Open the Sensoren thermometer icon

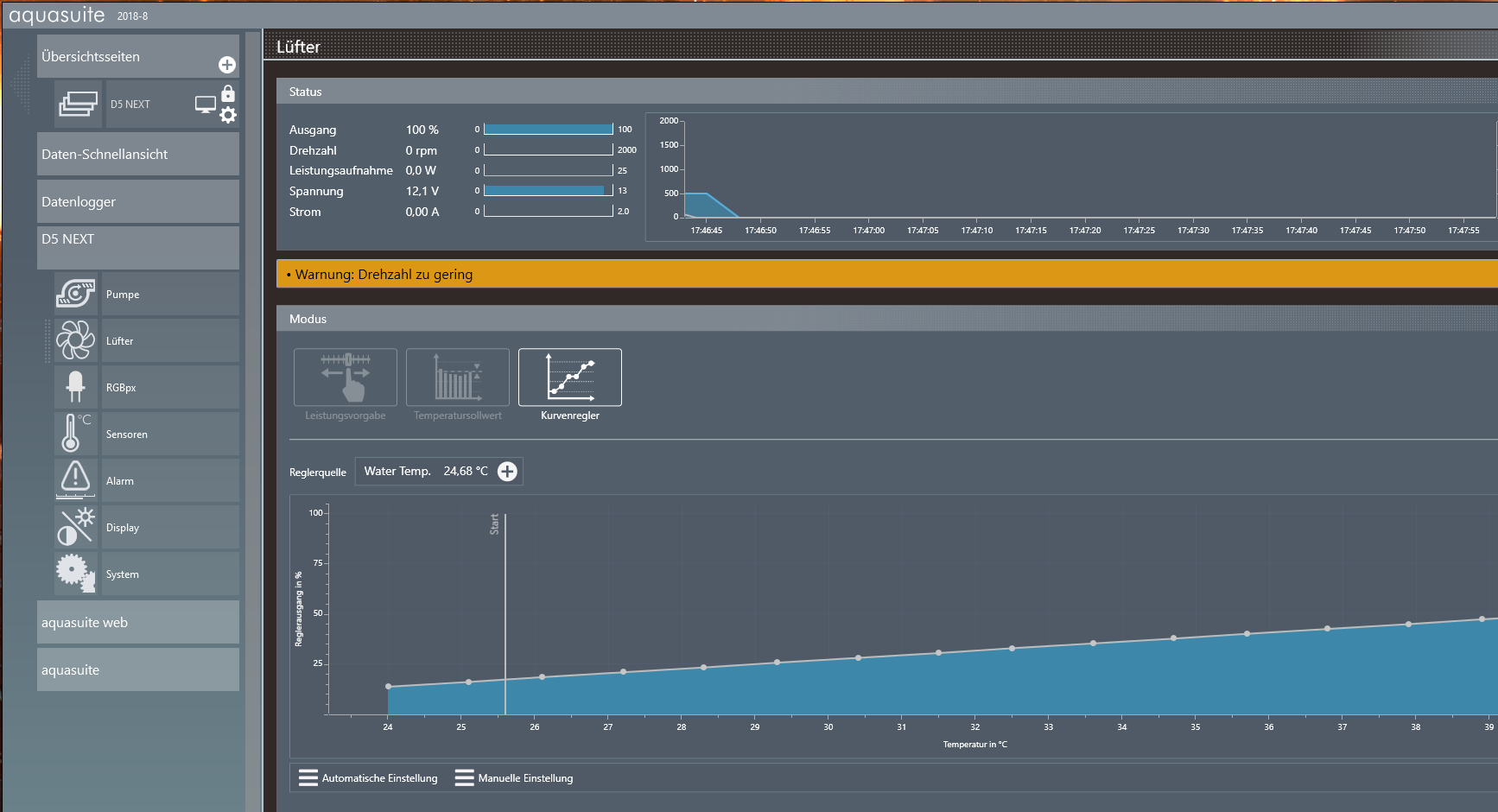point(74,433)
